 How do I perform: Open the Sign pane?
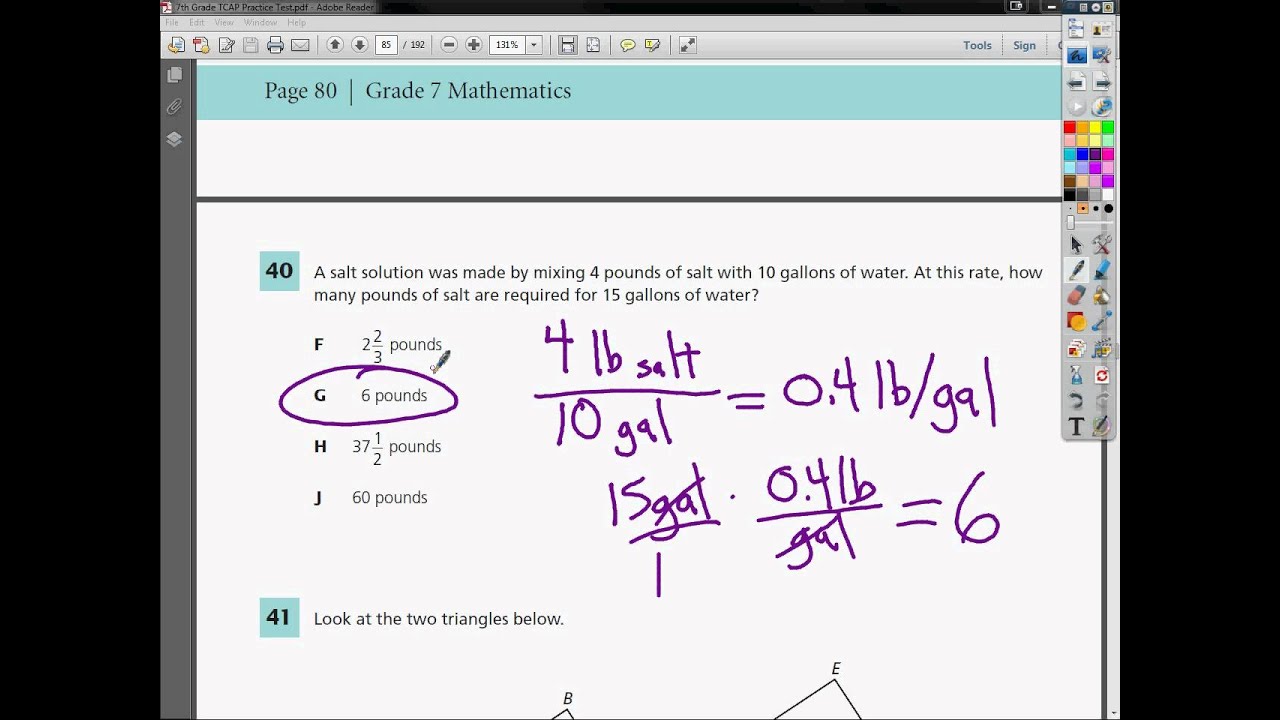(x=1024, y=45)
